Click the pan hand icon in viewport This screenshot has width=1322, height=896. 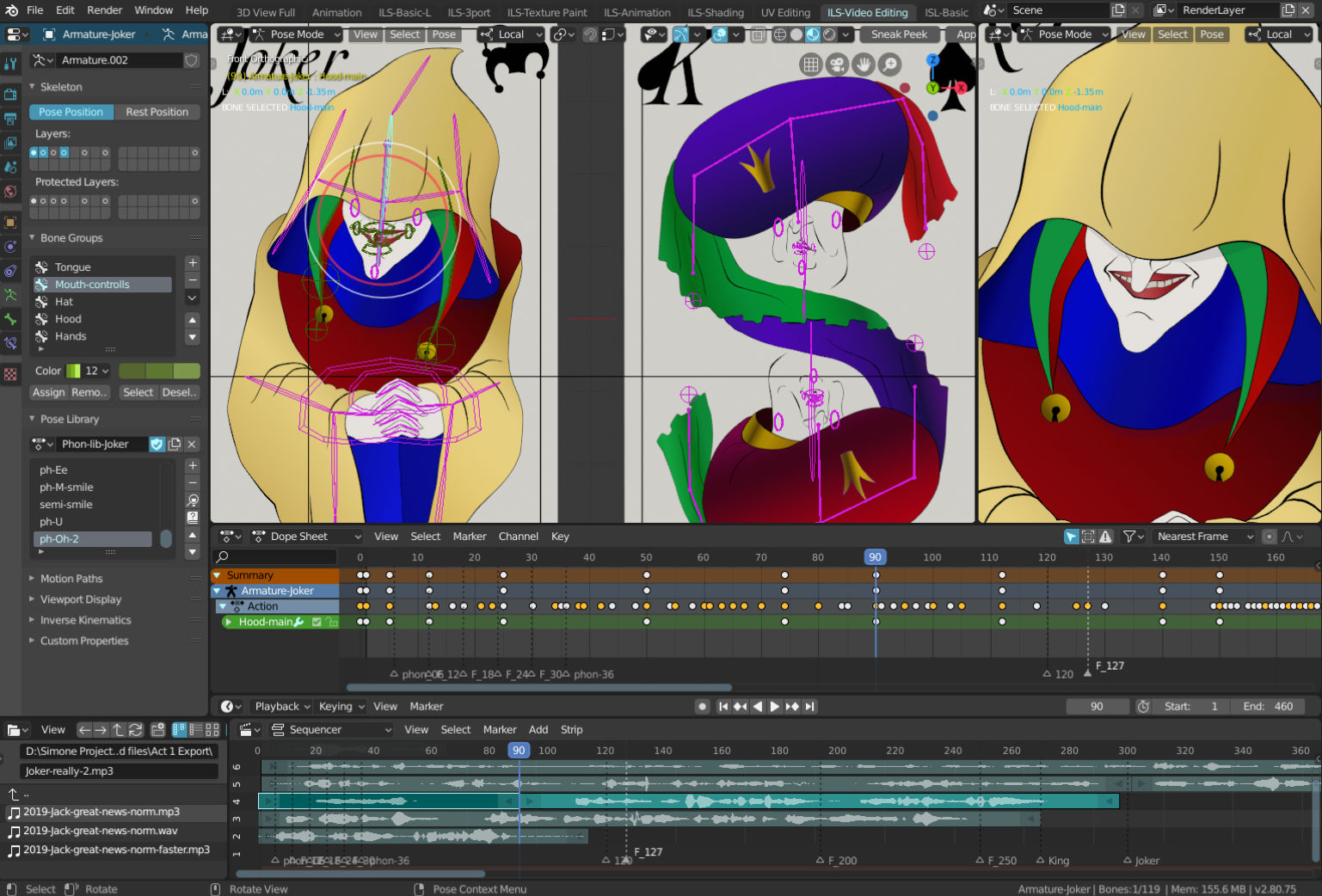(863, 64)
